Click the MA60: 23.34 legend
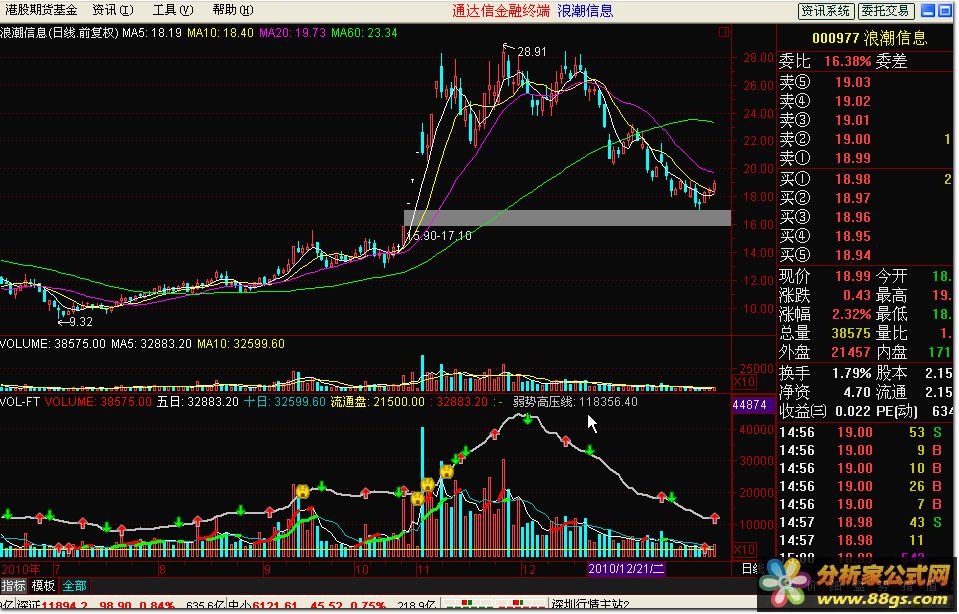This screenshot has width=959, height=614. click(365, 32)
